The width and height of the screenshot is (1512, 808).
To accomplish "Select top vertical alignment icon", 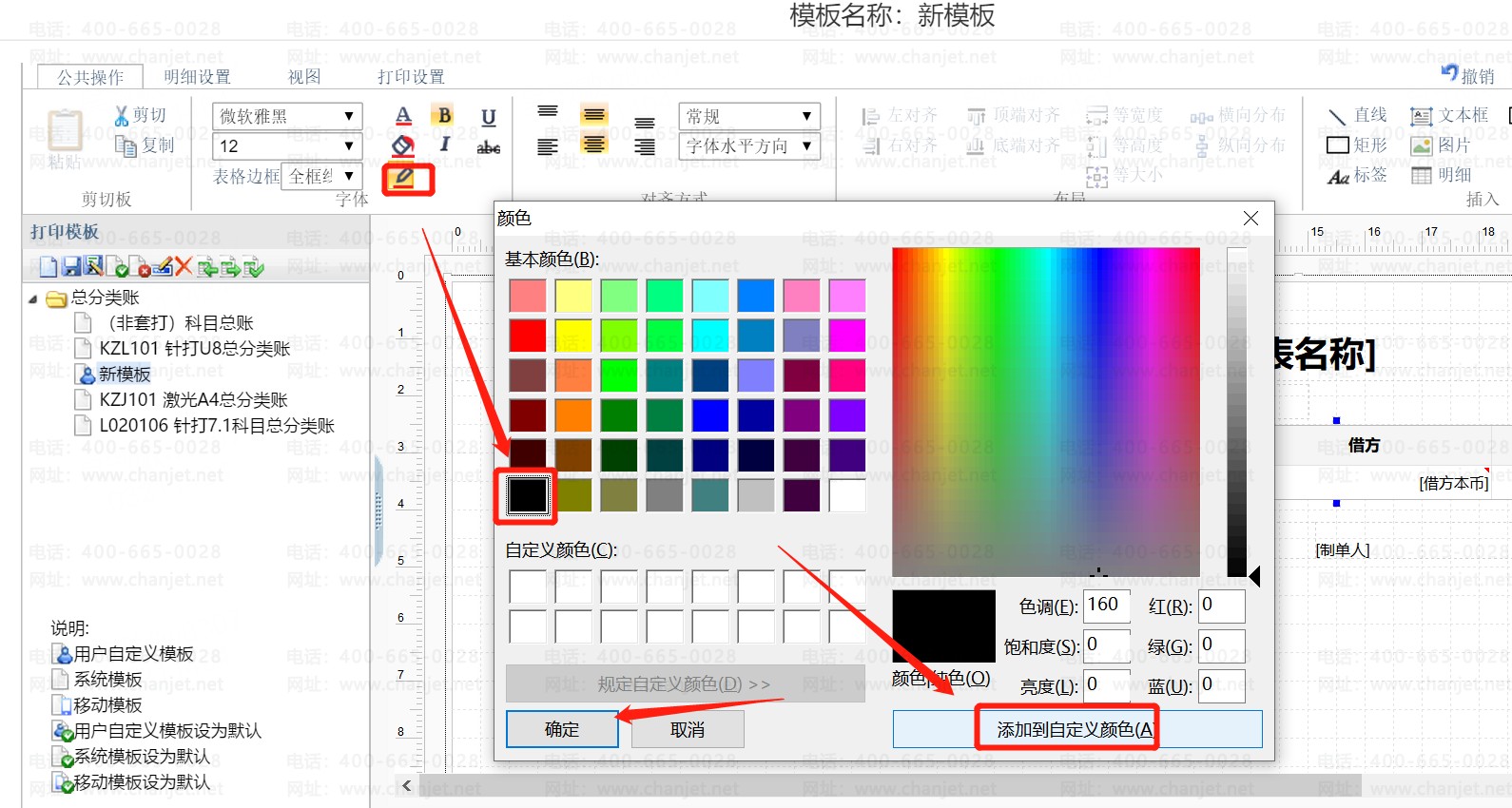I will [x=548, y=112].
